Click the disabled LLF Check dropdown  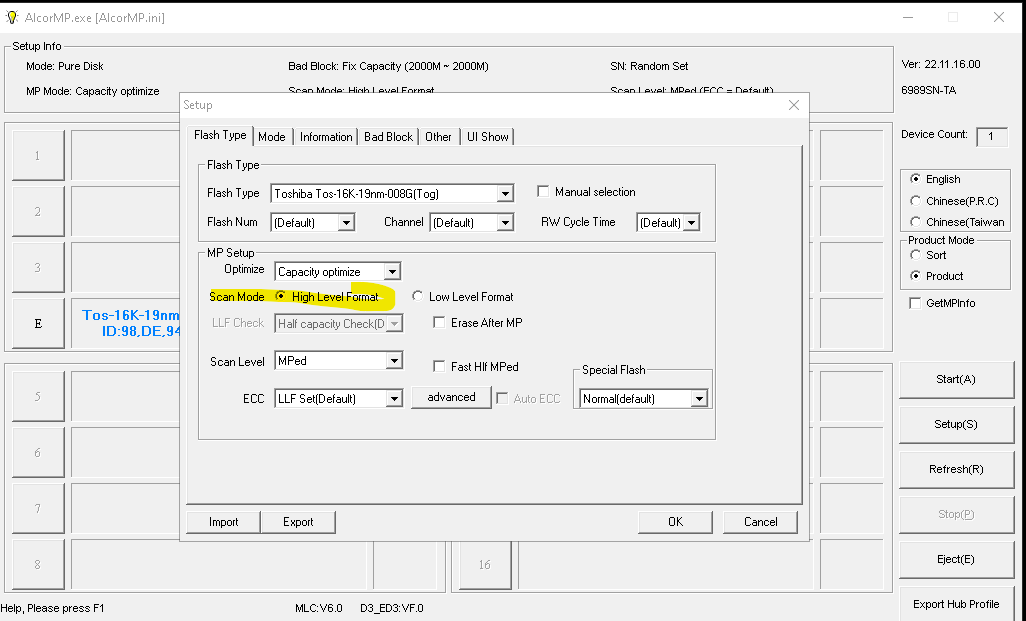(338, 323)
